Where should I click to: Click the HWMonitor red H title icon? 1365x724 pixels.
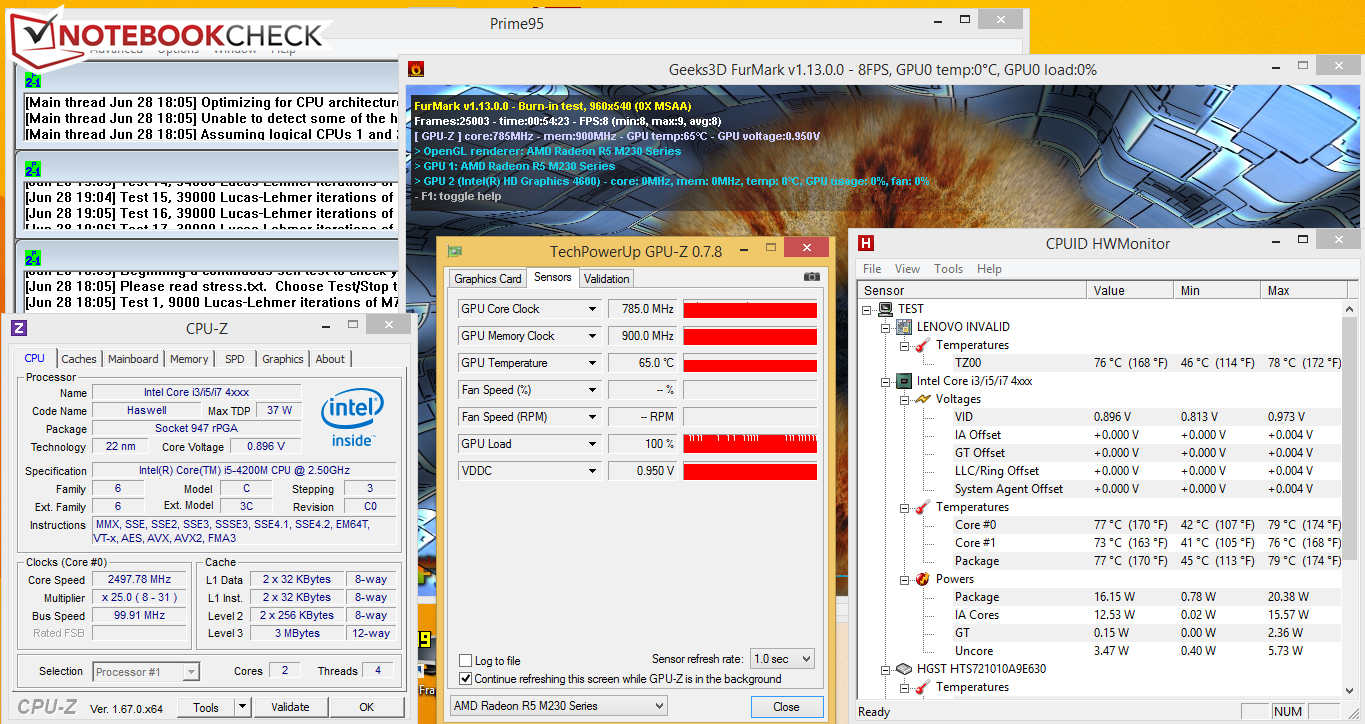click(x=866, y=243)
